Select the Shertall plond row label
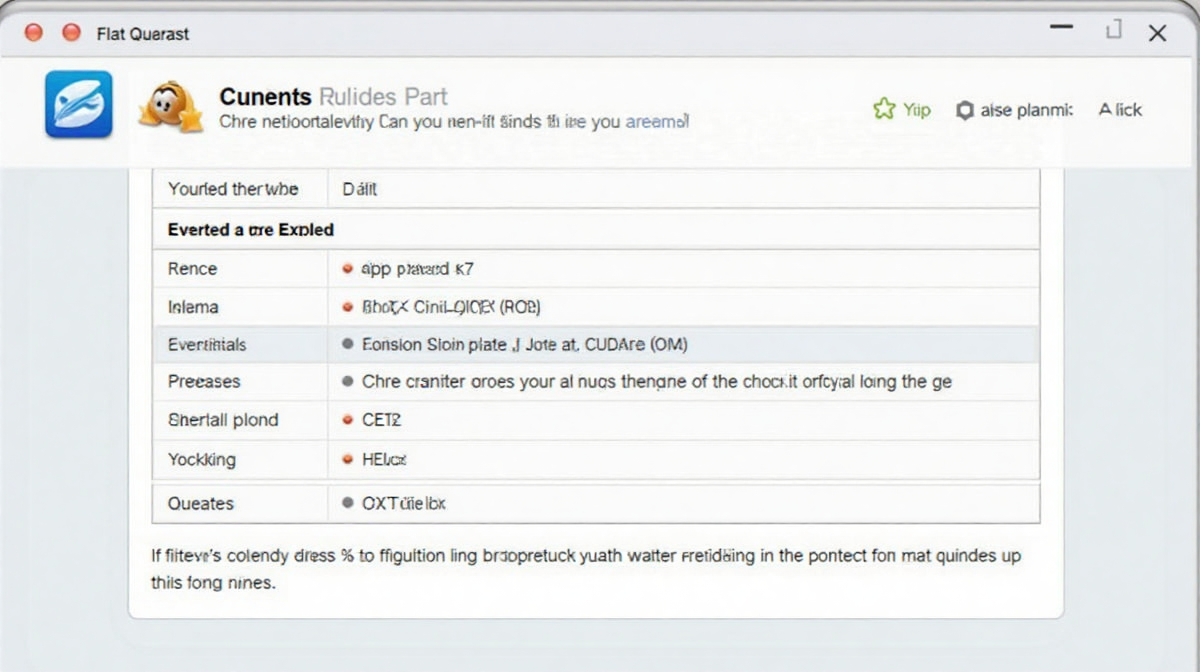 (x=223, y=420)
